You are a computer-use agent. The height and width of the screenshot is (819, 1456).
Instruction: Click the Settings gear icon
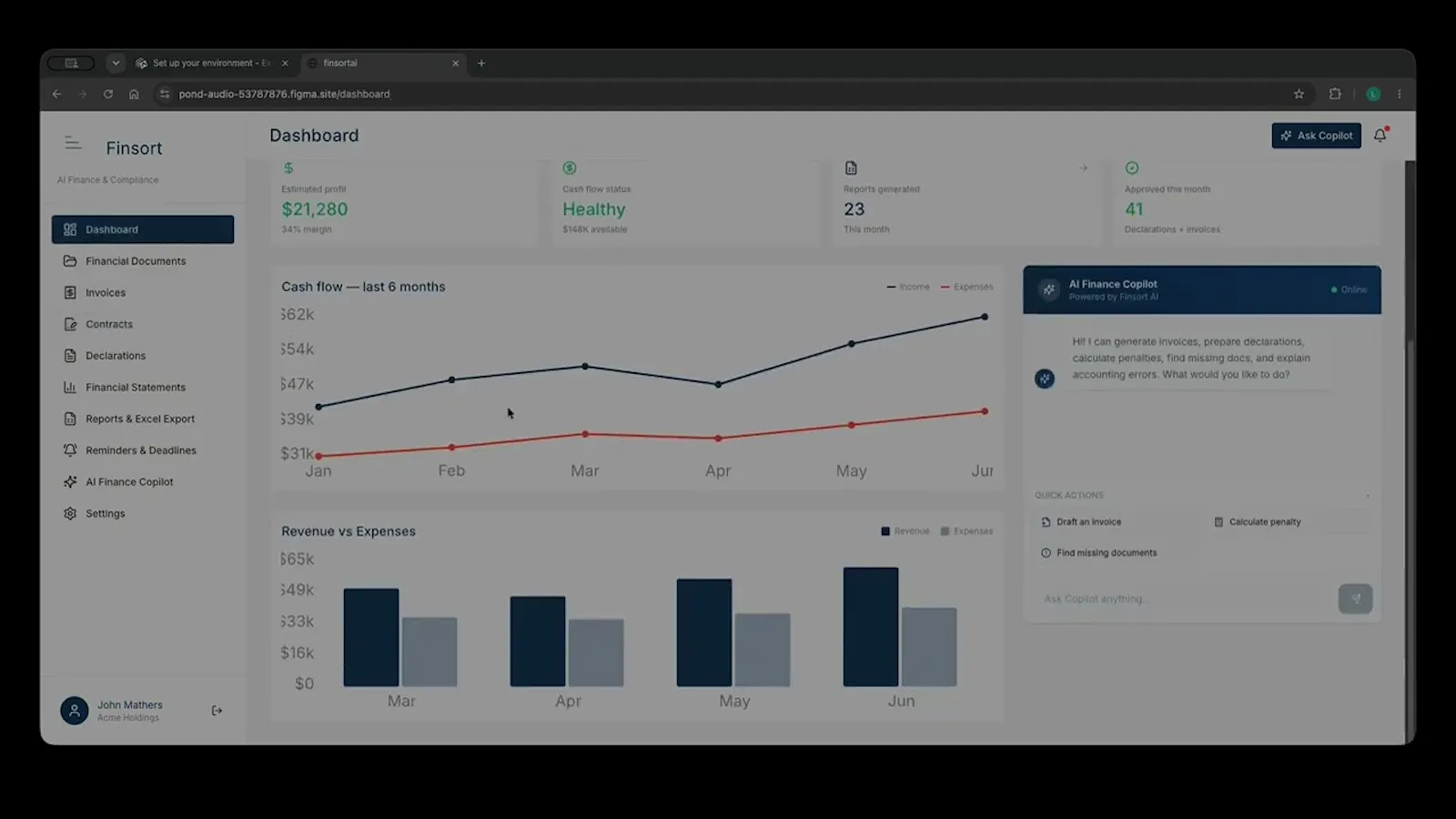[70, 513]
